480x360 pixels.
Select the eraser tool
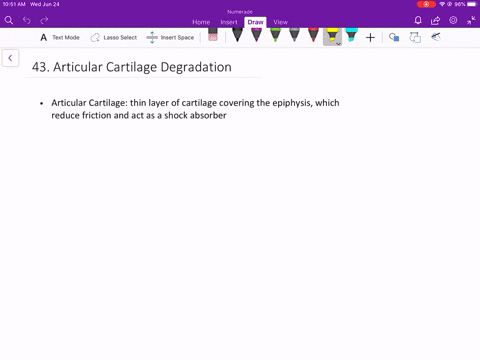(x=213, y=35)
